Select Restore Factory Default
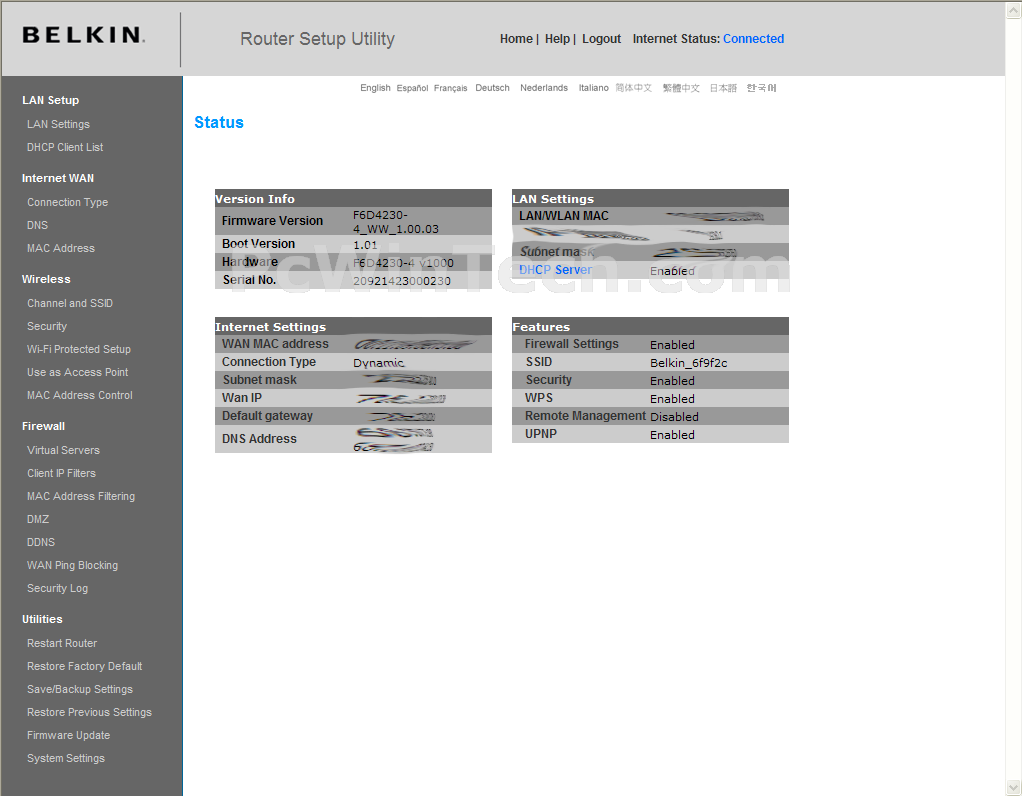 (85, 666)
